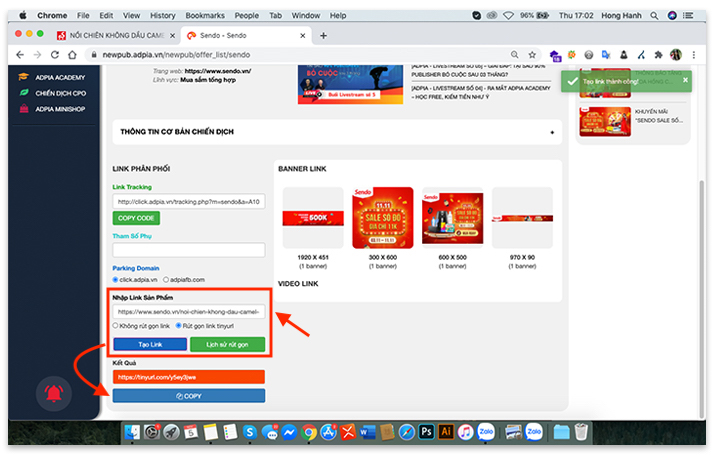Select the 1920 X 451 banner thumbnail
Screen dimensions: 714x455
click(x=313, y=218)
